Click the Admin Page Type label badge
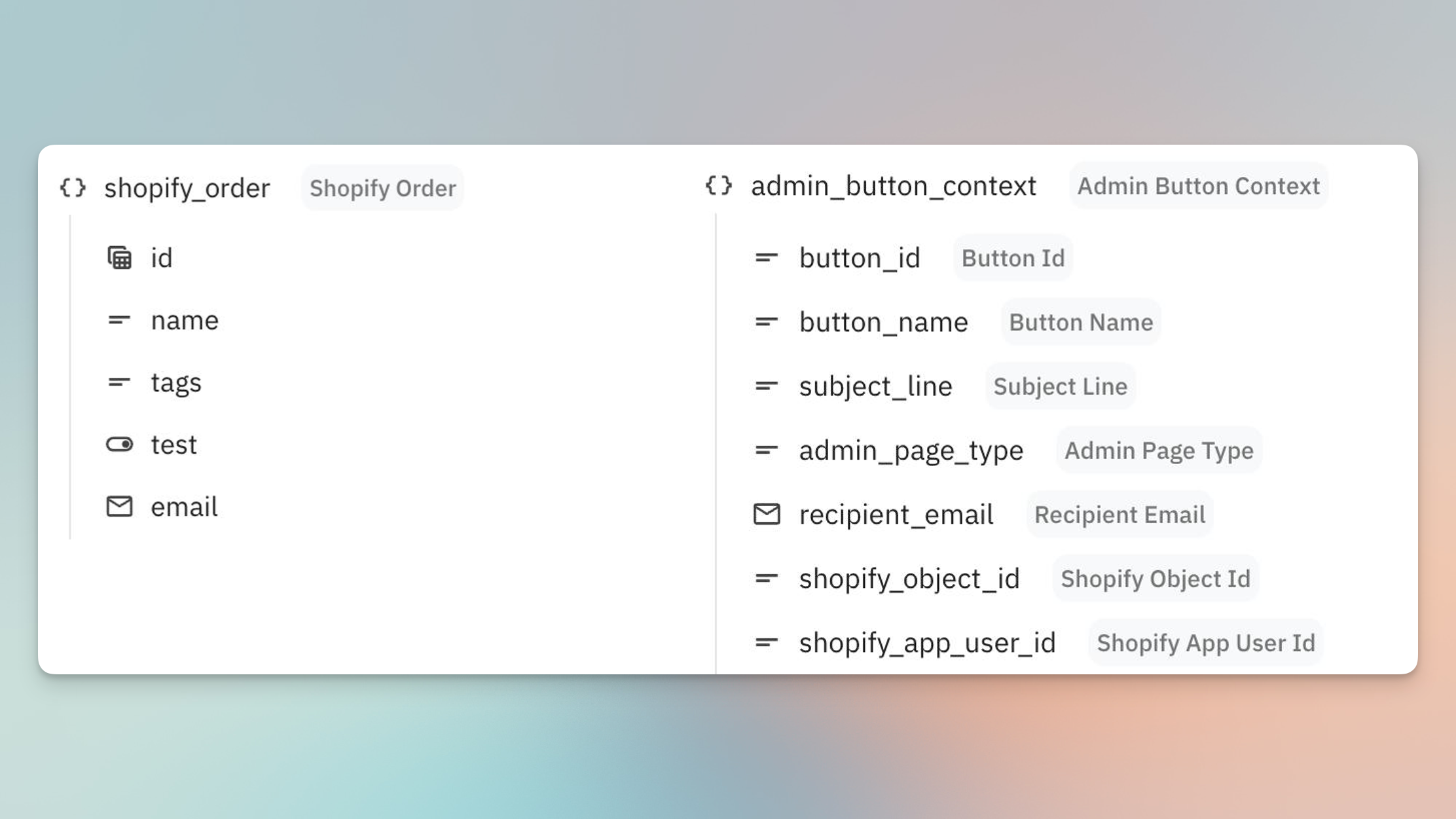 [1159, 450]
